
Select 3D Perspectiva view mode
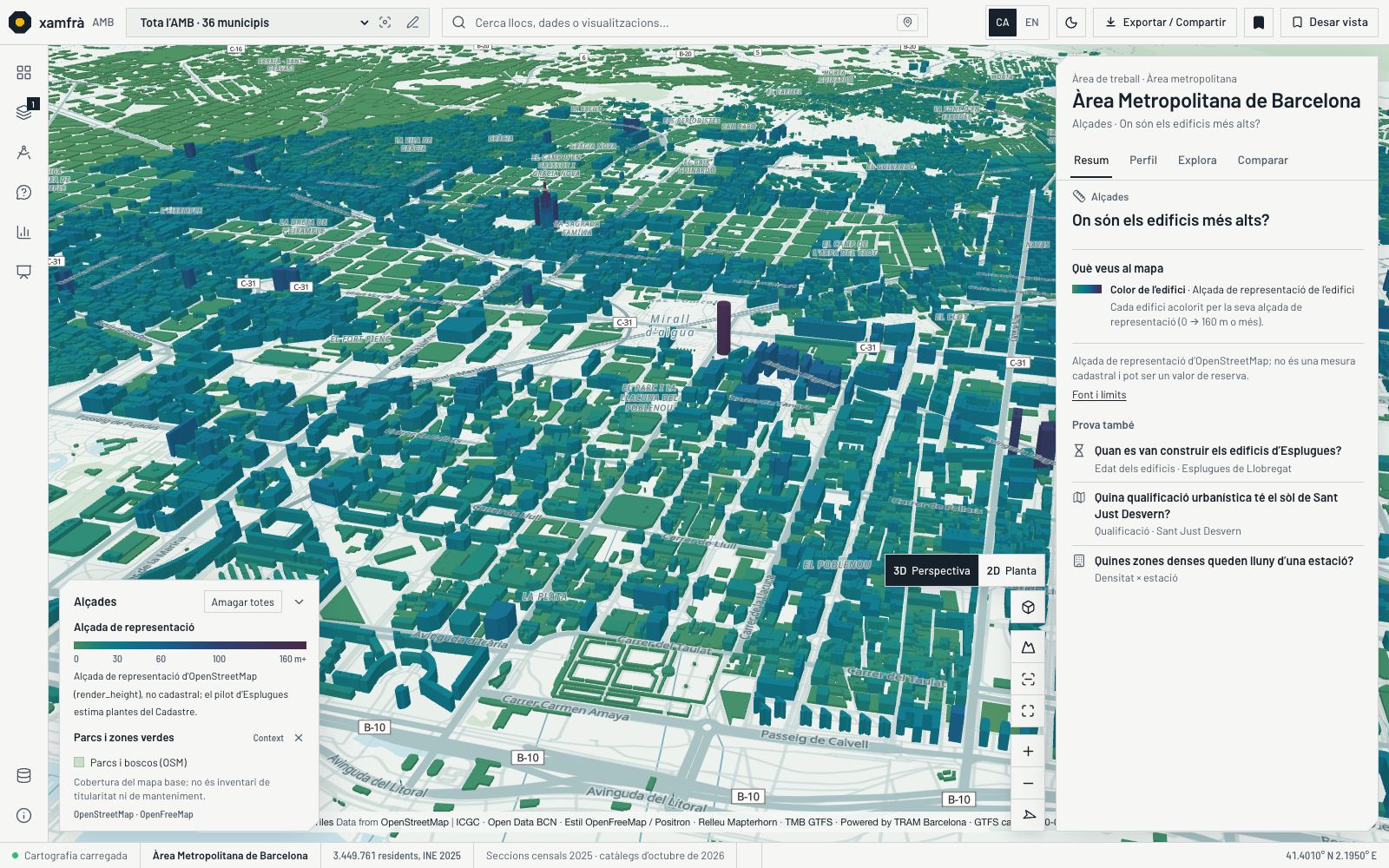coord(931,571)
